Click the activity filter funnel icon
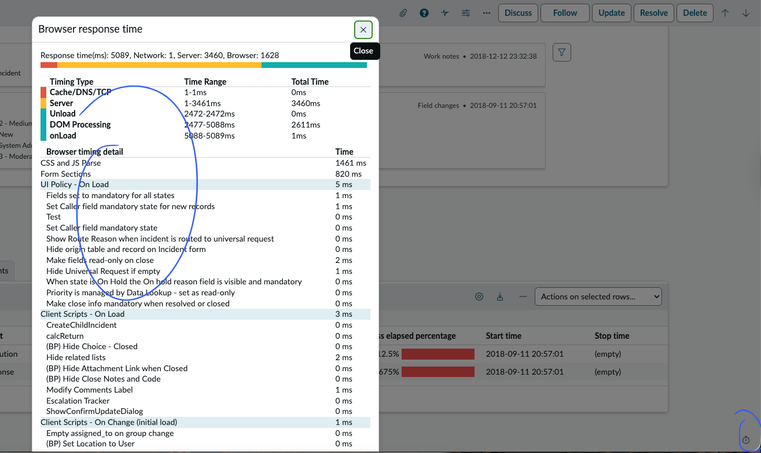Viewport: 761px width, 453px height. pos(562,53)
